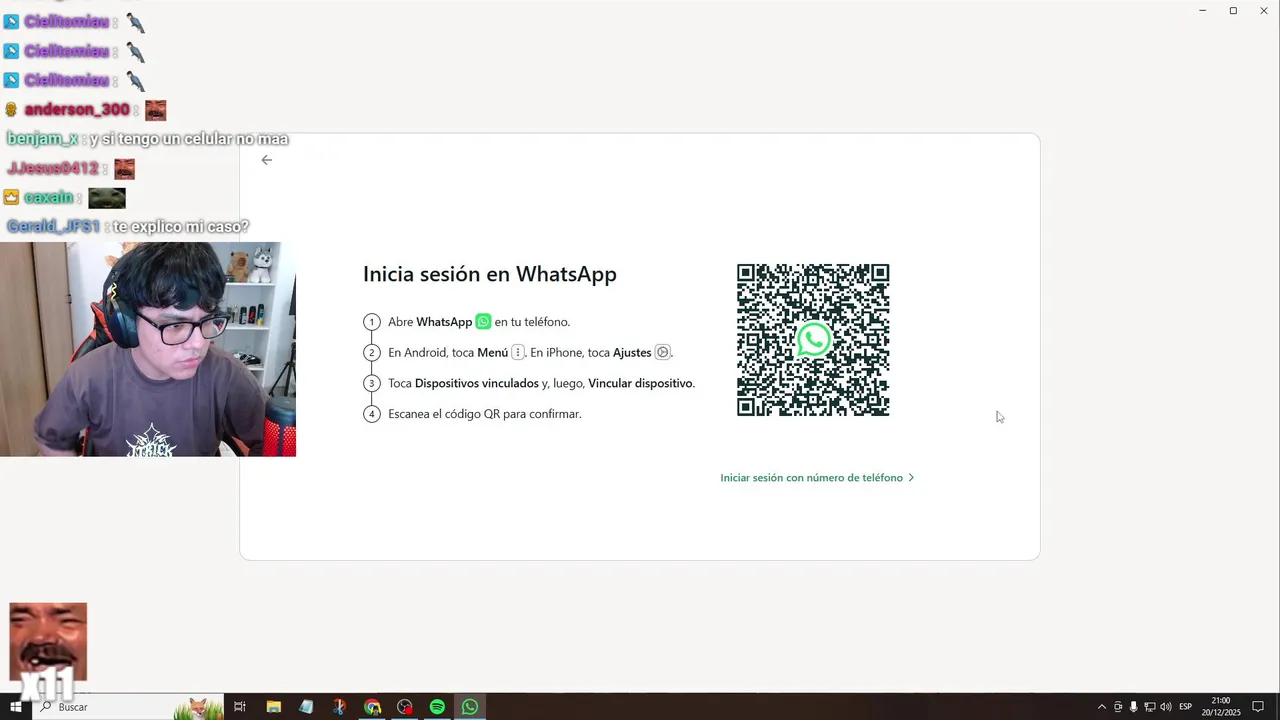
Task: Click the anderson_300 username in chat
Action: (77, 110)
